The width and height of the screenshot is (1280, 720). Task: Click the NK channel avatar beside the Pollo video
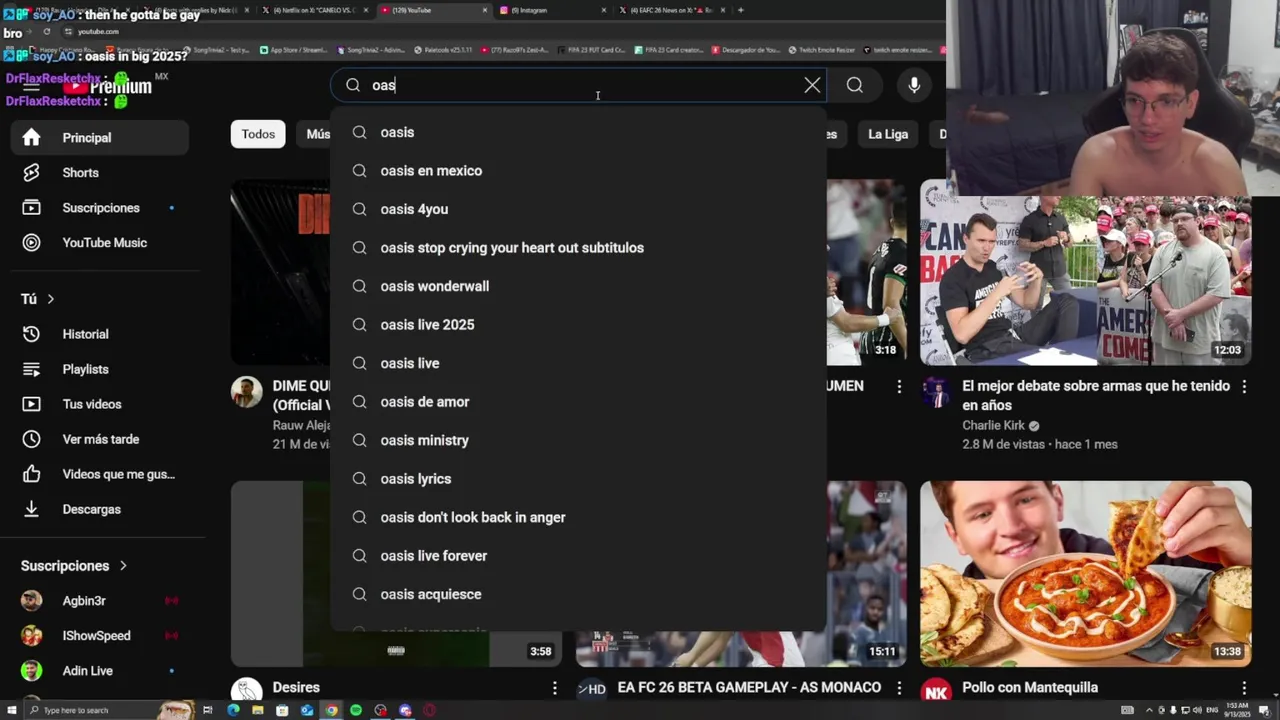[x=936, y=691]
